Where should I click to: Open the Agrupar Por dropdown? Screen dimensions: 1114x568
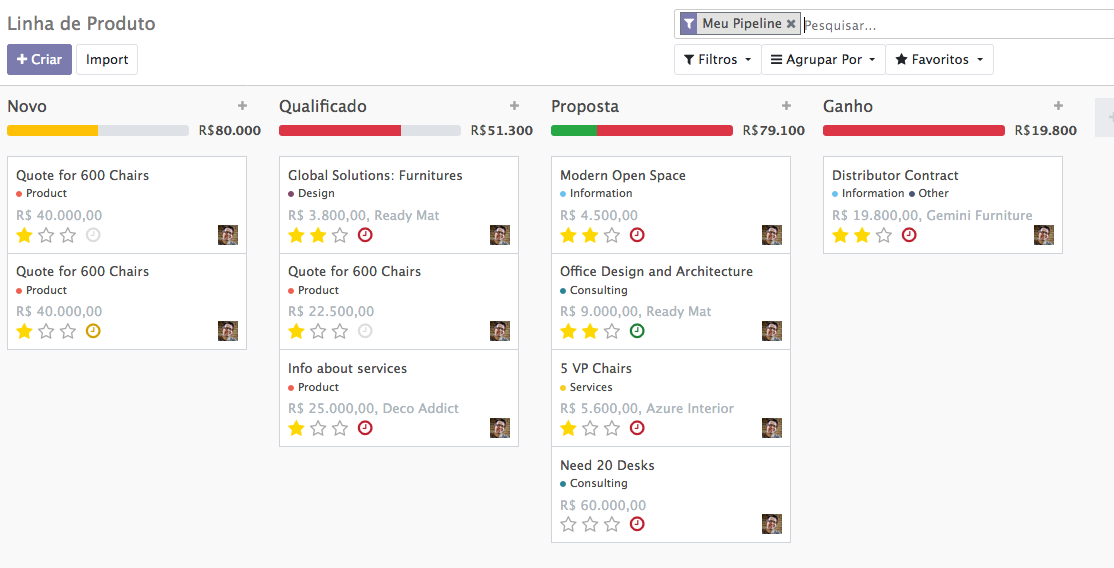click(x=823, y=60)
